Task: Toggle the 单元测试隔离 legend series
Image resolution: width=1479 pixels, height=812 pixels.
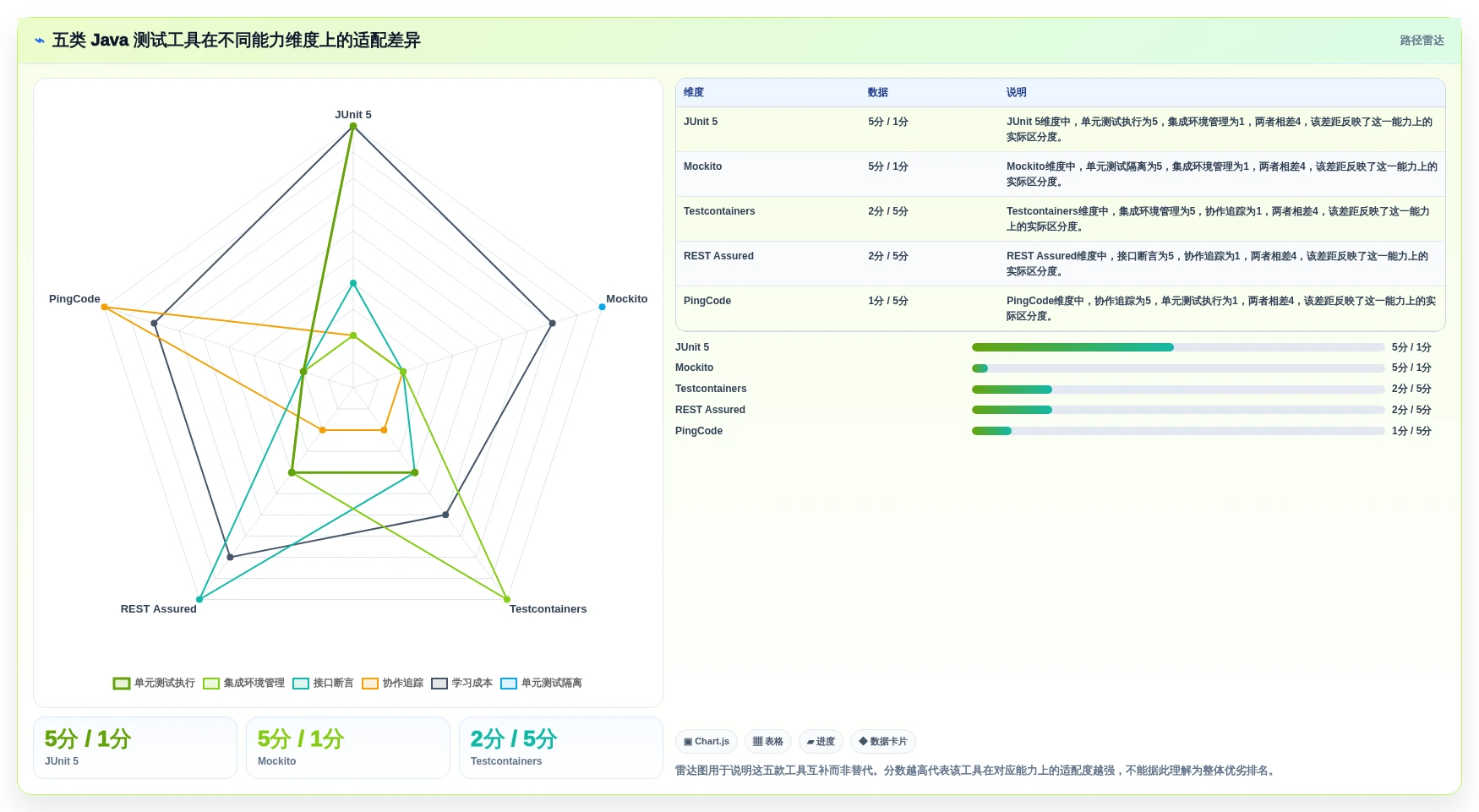Action: coord(541,683)
